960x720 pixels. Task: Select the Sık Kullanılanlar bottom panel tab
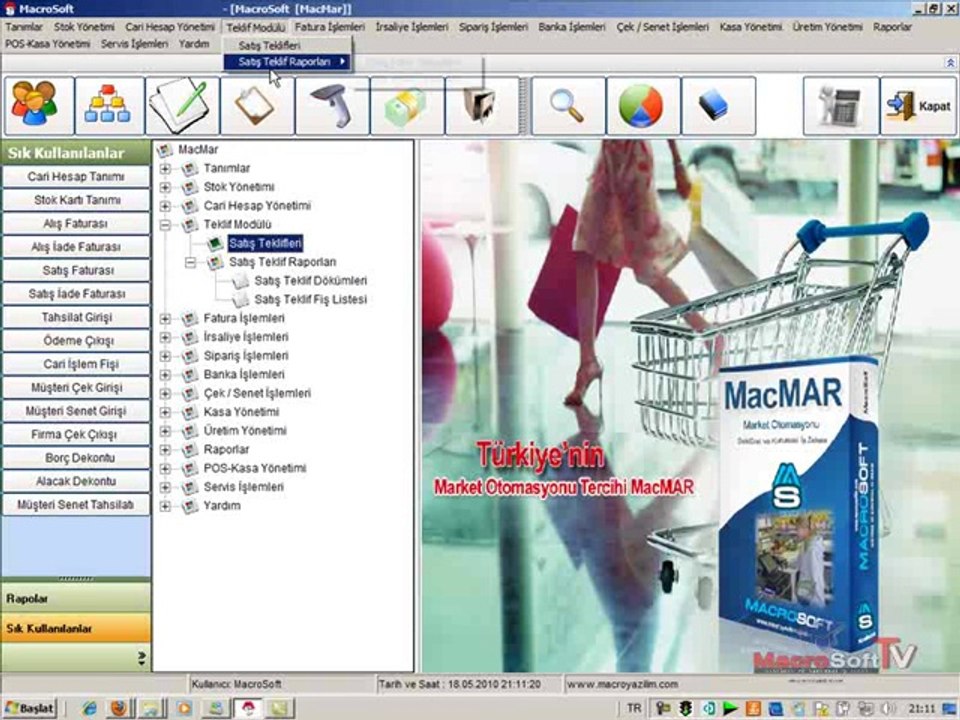[x=76, y=628]
